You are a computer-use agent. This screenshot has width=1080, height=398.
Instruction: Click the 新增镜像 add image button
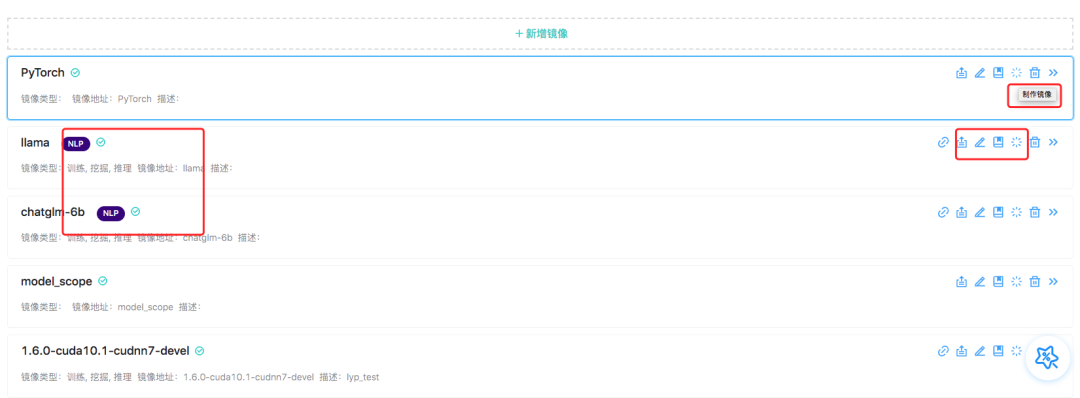pos(541,33)
